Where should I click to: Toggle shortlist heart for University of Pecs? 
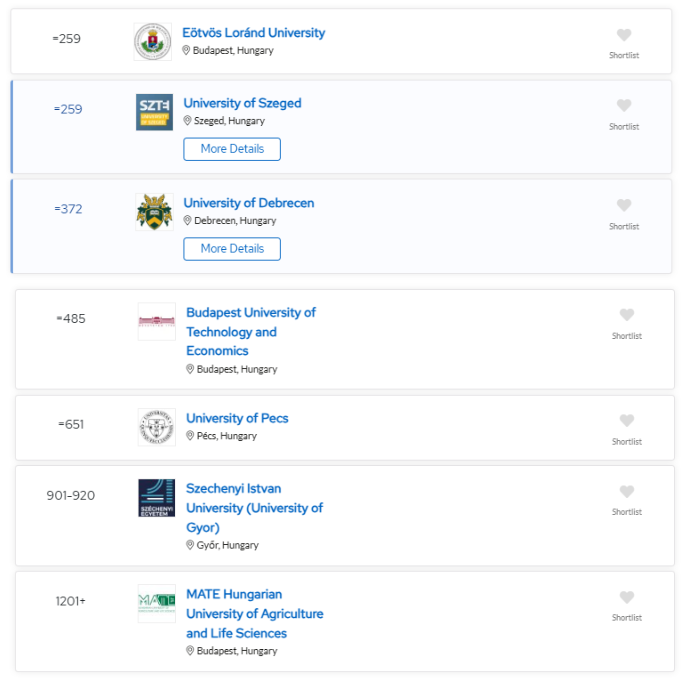pyautogui.click(x=626, y=420)
